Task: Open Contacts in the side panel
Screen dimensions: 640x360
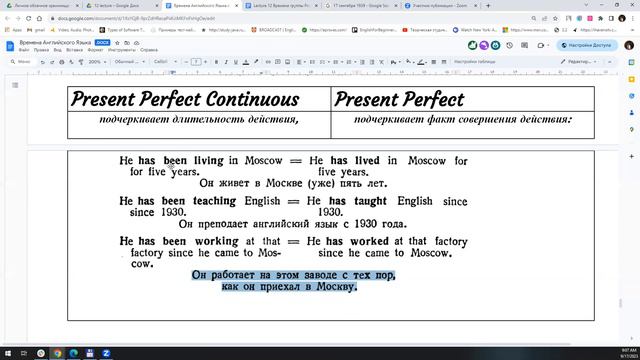Action: tap(631, 113)
